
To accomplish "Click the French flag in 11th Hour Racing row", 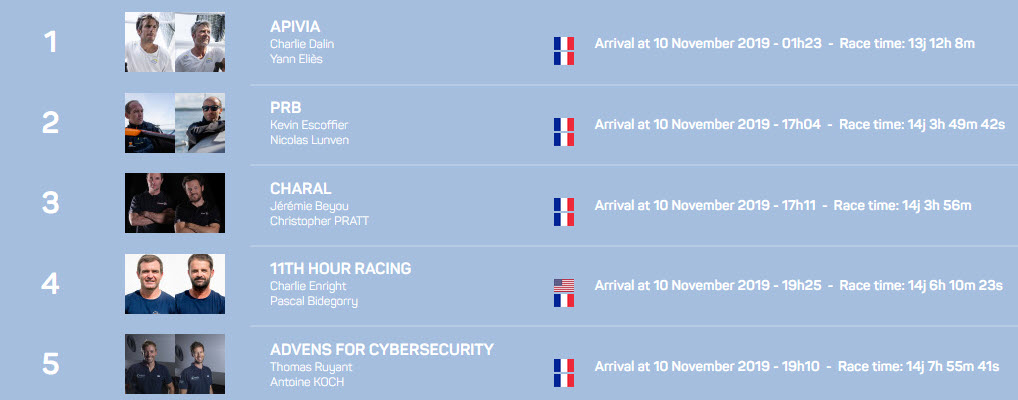I will click(x=564, y=300).
